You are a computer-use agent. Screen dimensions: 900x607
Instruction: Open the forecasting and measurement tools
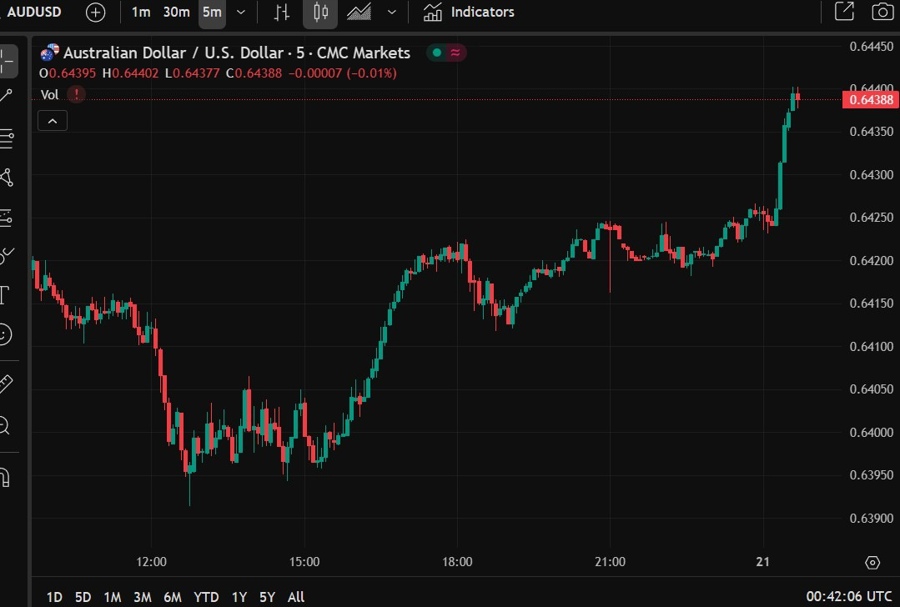pyautogui.click(x=6, y=217)
